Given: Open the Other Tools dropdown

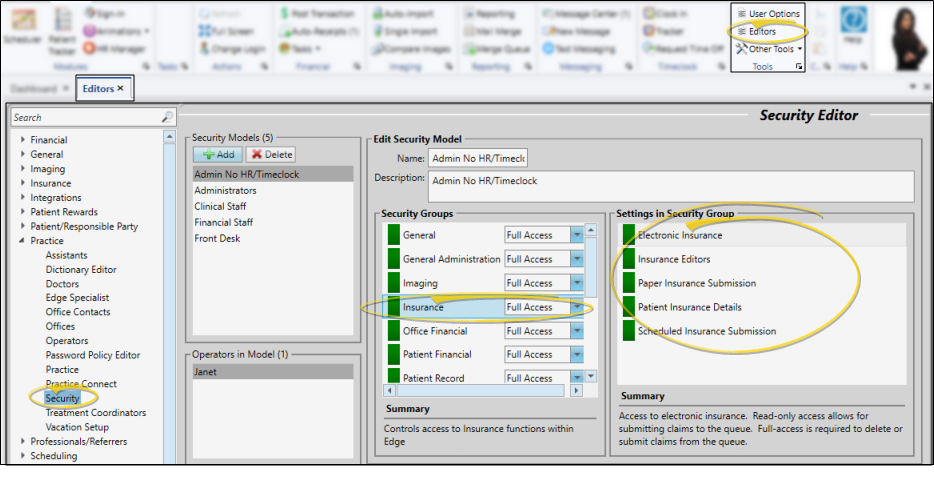Looking at the screenshot, I should 770,48.
